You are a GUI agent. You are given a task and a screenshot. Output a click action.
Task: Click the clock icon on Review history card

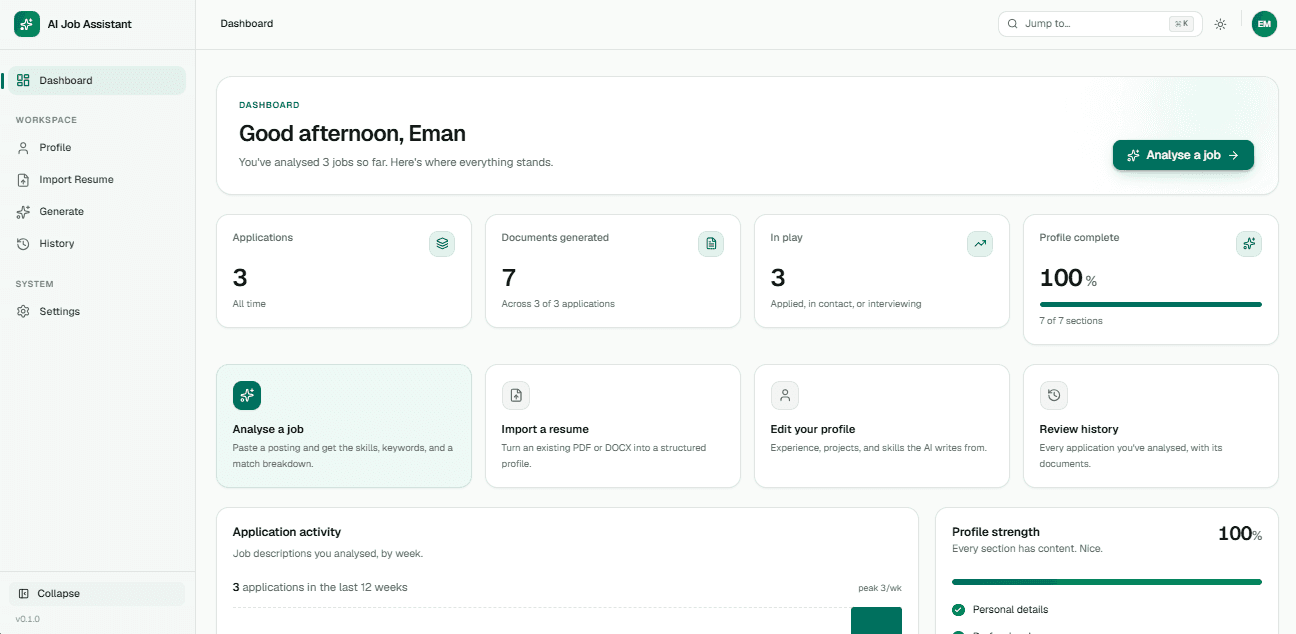(x=1054, y=395)
